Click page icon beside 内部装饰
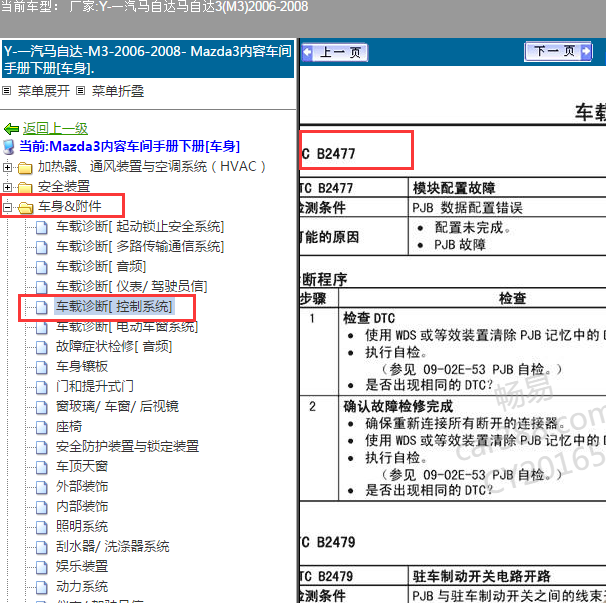Screen dimensions: 606x603 [42, 508]
